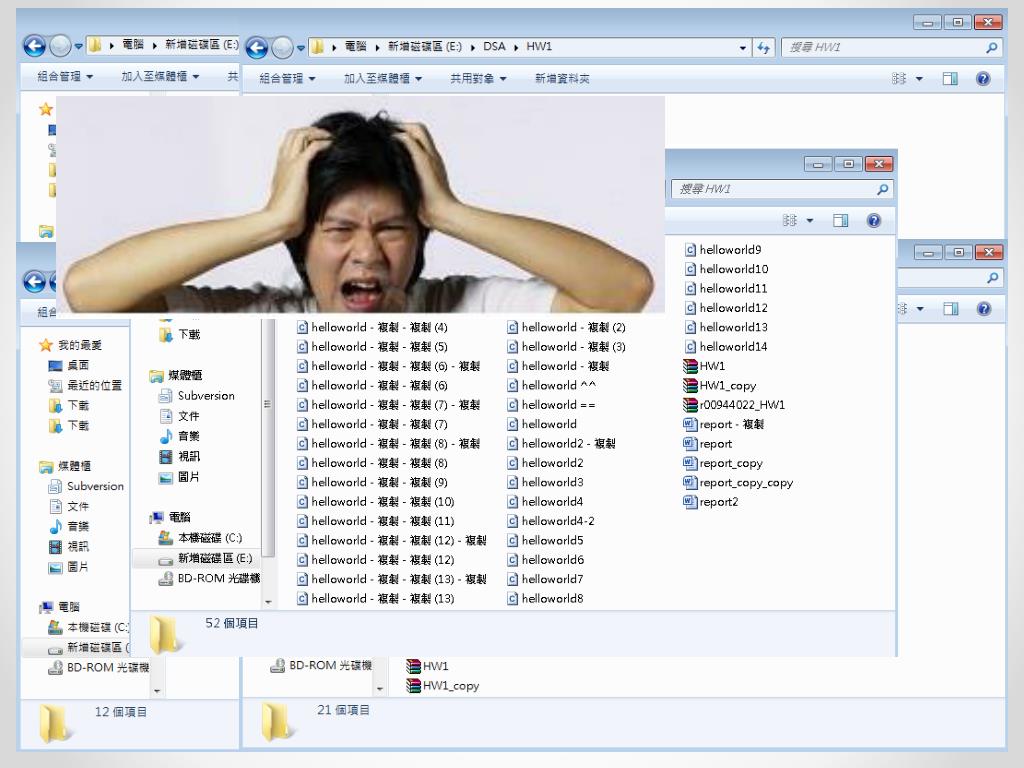Screen dimensions: 1024x768
Task: Select helloworld - 複製 (3) file
Action: [x=567, y=347]
